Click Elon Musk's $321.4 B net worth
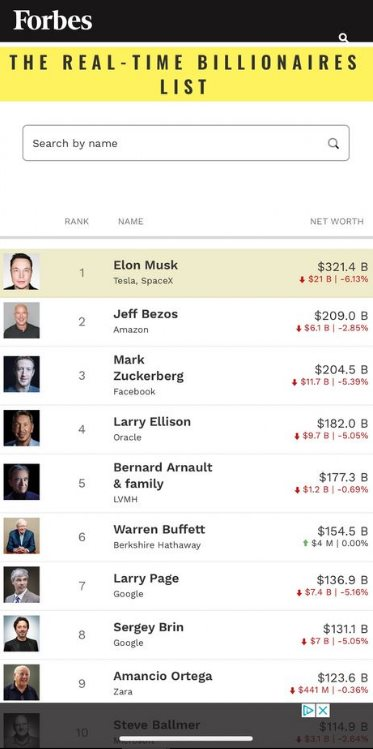373x749 pixels. tap(342, 267)
